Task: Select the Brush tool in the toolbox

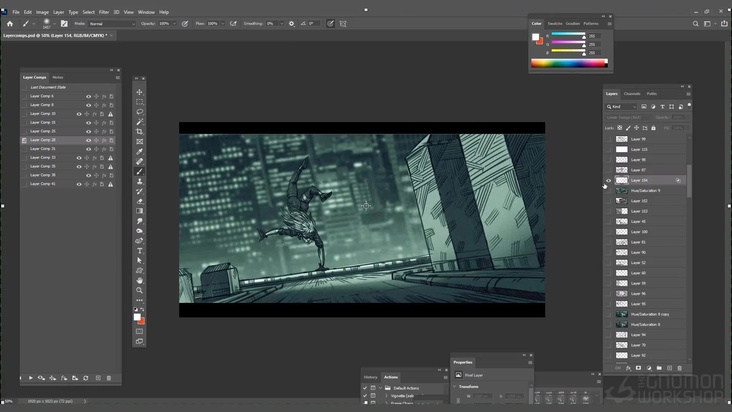Action: point(140,171)
